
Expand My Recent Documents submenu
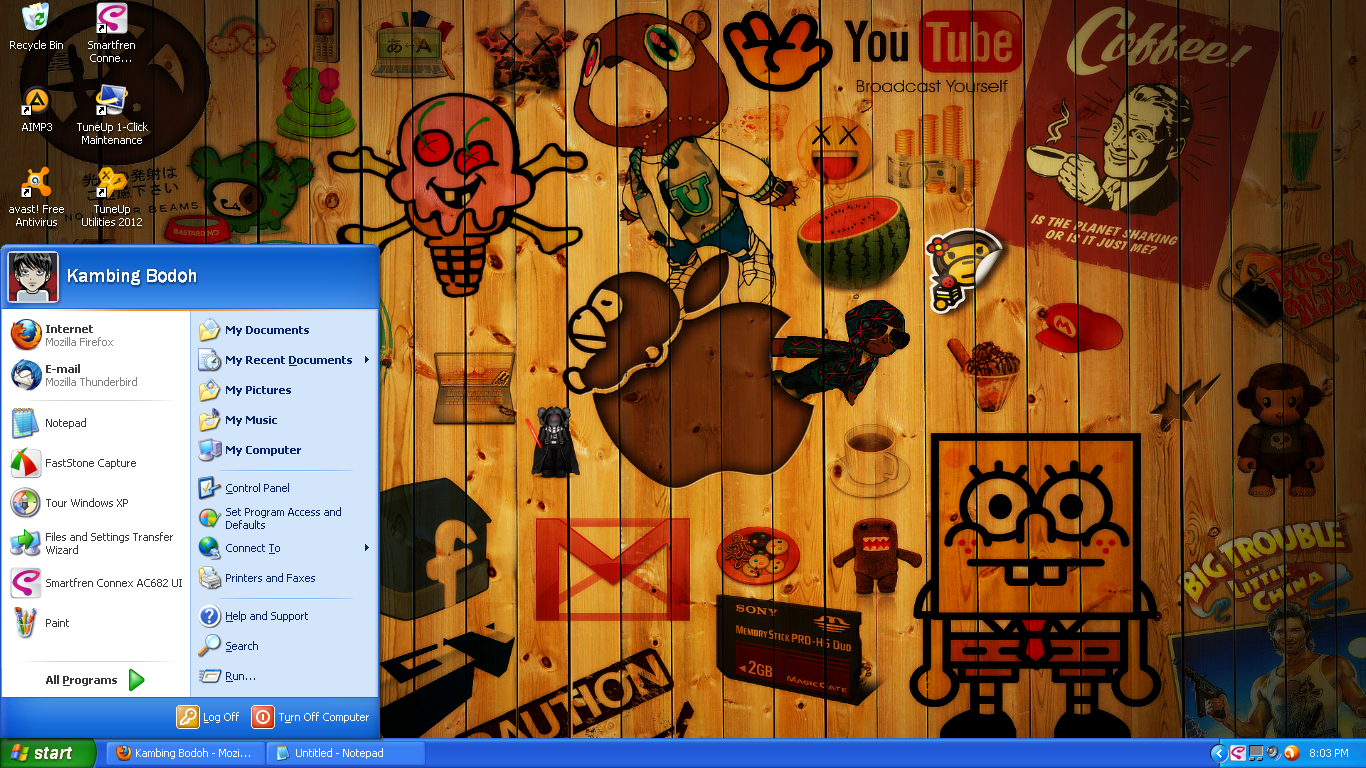(x=284, y=360)
